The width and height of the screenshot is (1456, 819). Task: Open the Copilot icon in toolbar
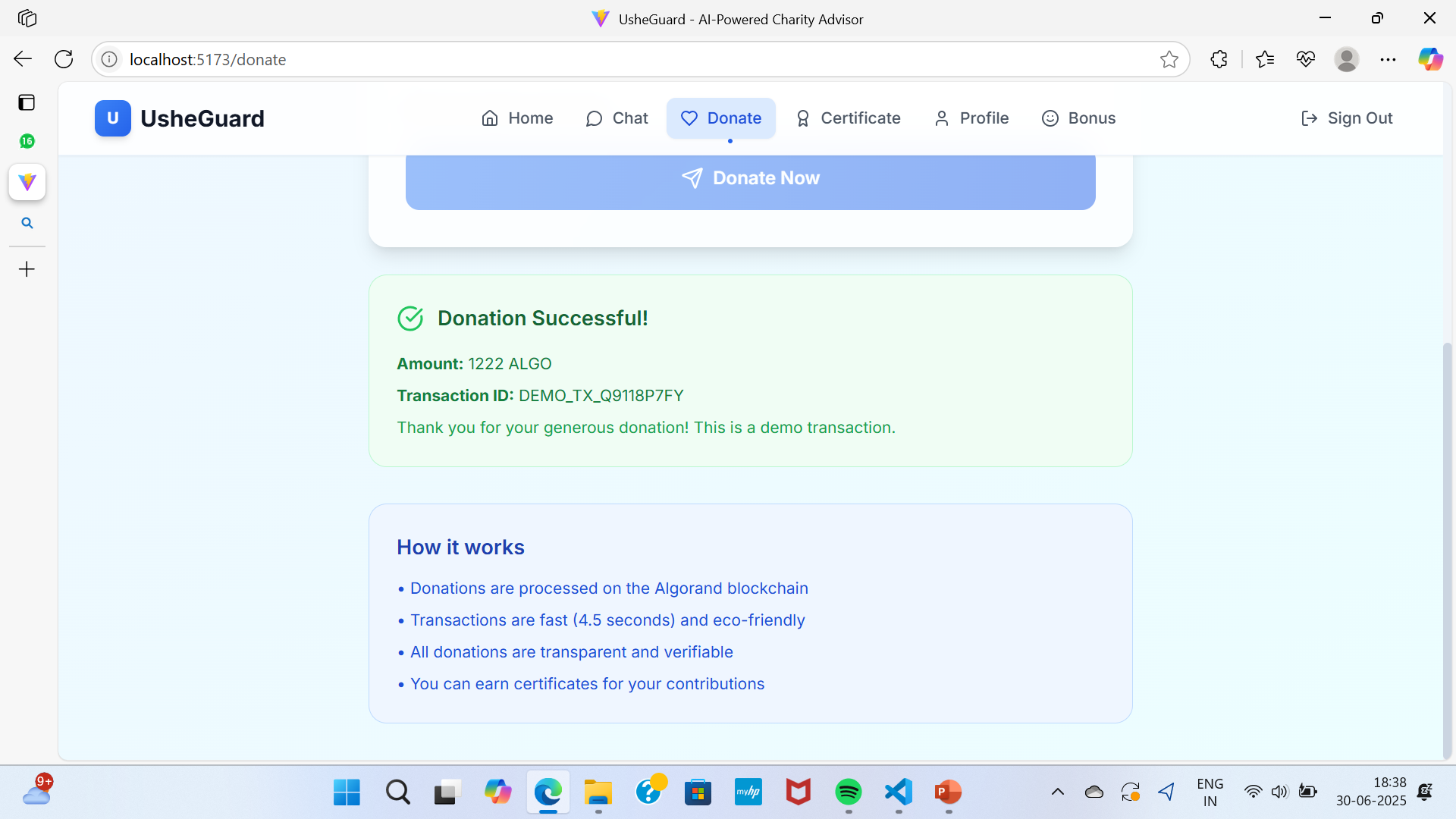(1430, 59)
